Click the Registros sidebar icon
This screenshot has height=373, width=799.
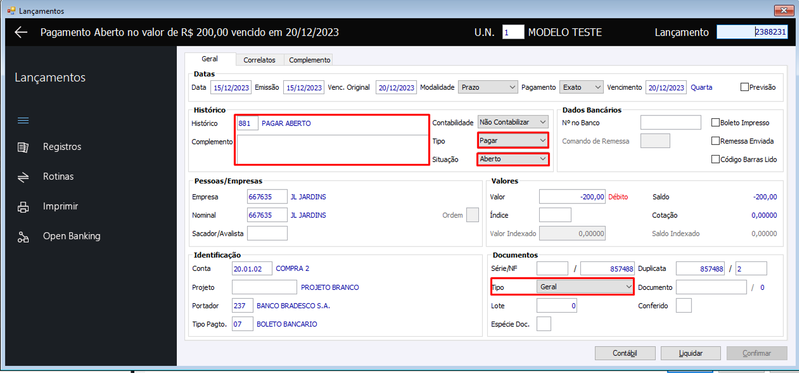23,147
